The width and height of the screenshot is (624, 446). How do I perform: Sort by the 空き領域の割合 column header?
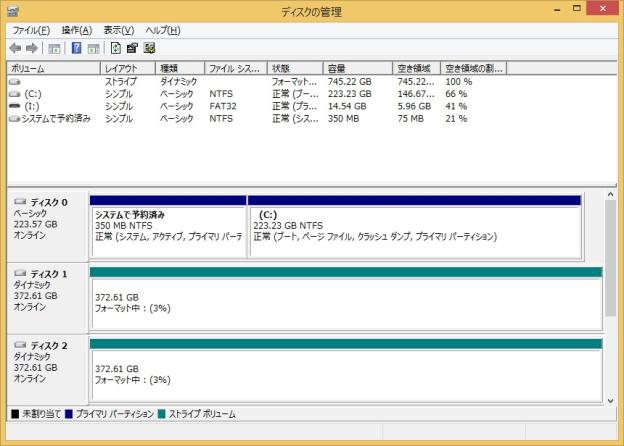[474, 68]
